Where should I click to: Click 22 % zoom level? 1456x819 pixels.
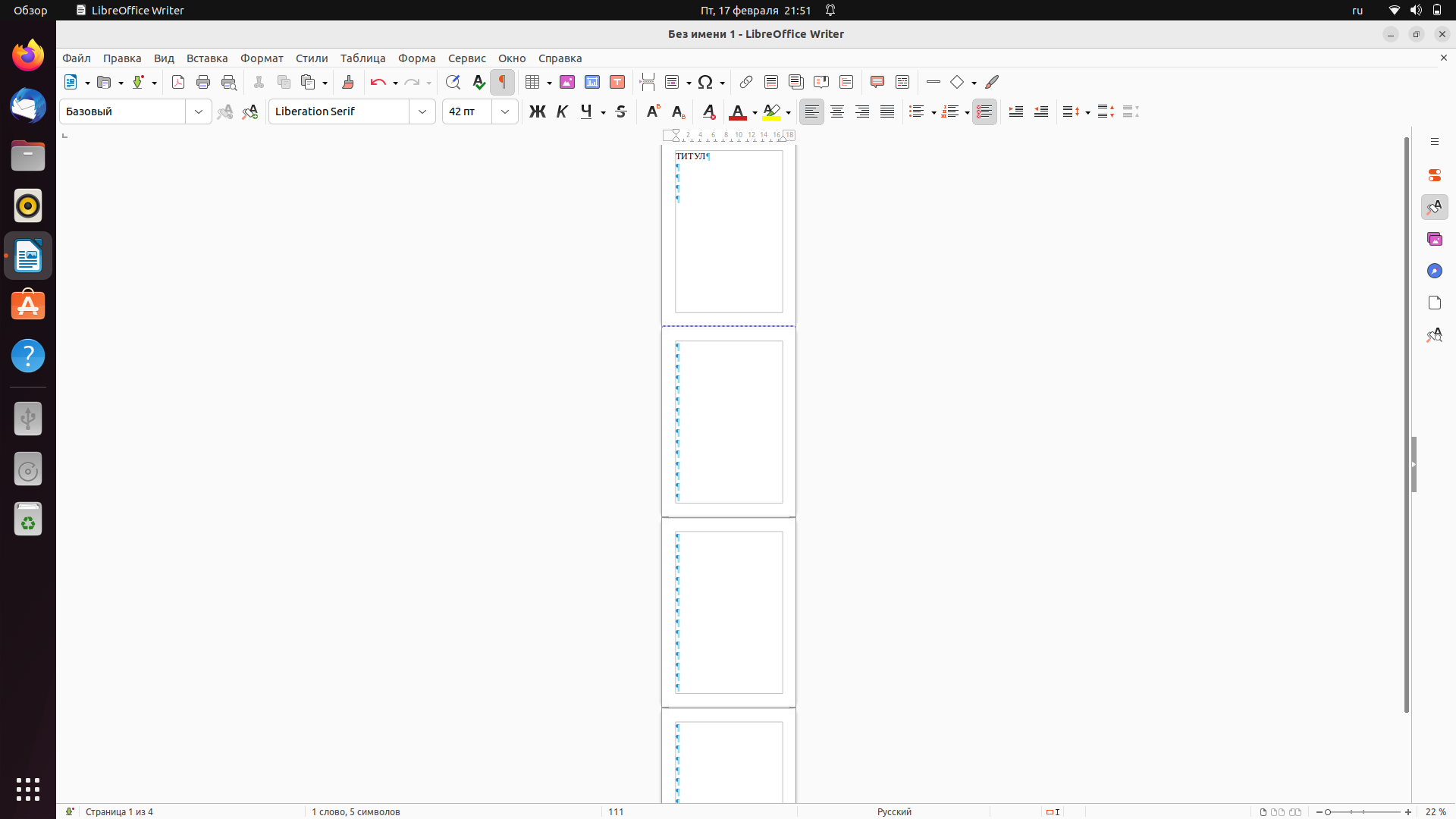1436,811
